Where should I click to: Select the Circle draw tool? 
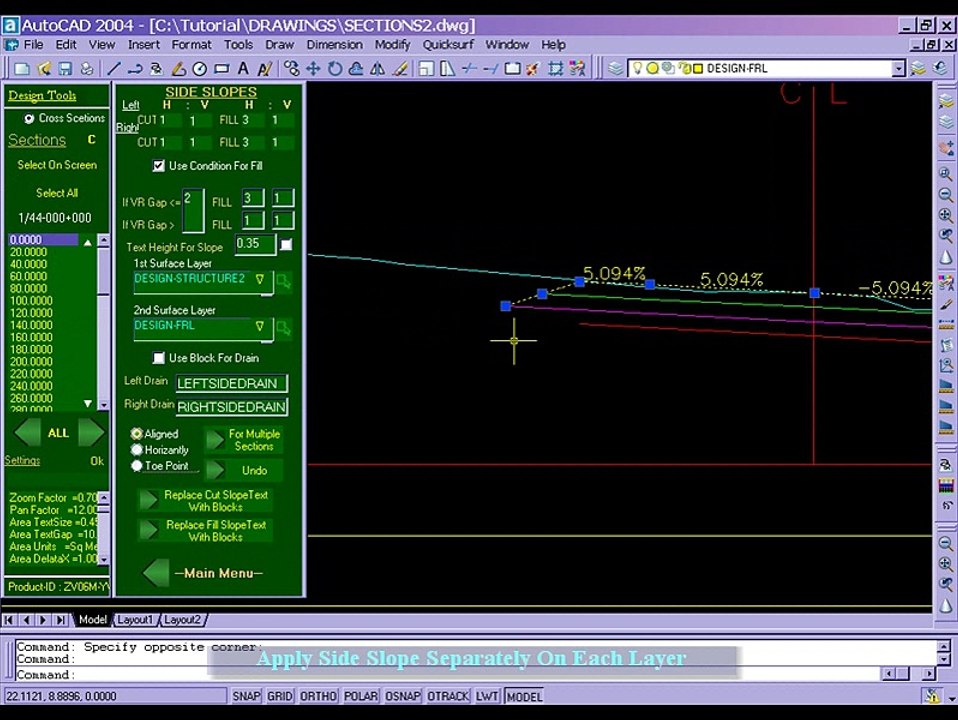(x=200, y=68)
